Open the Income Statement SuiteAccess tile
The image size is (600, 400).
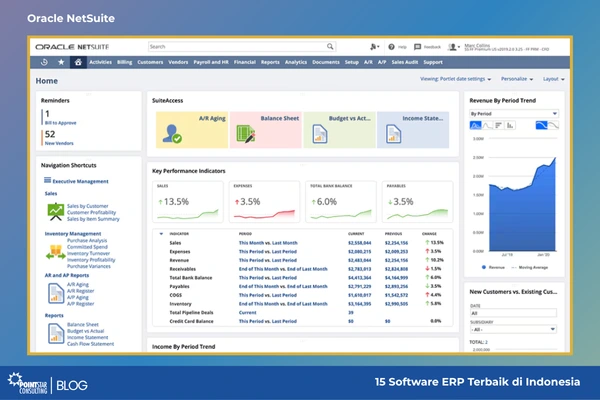coord(413,130)
